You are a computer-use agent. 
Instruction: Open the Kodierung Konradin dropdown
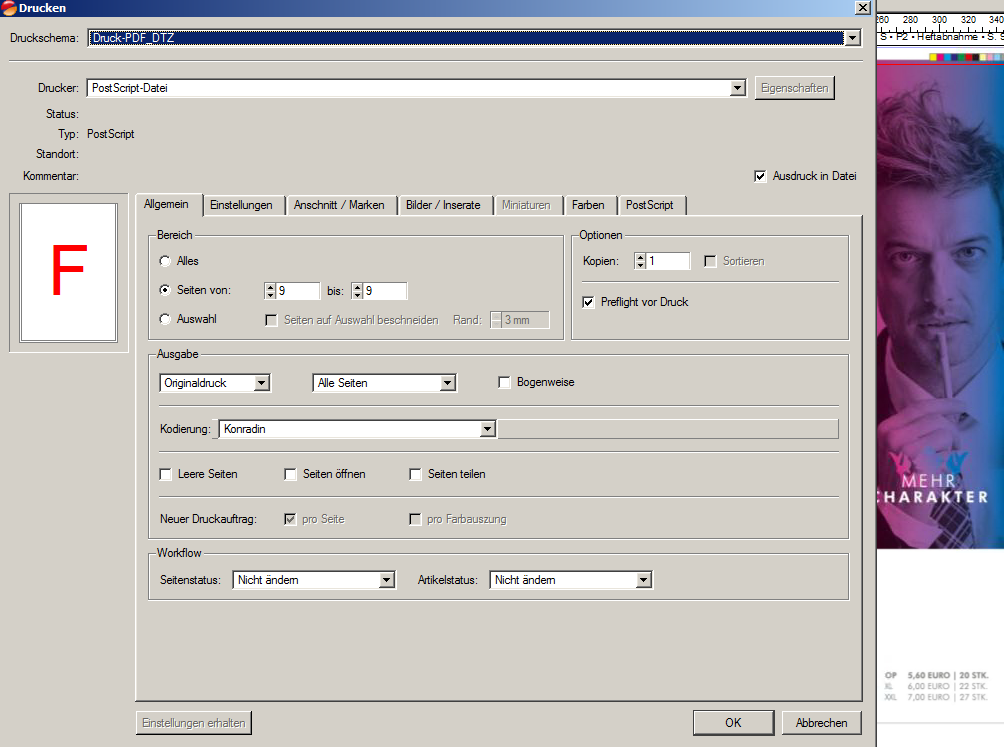point(487,429)
